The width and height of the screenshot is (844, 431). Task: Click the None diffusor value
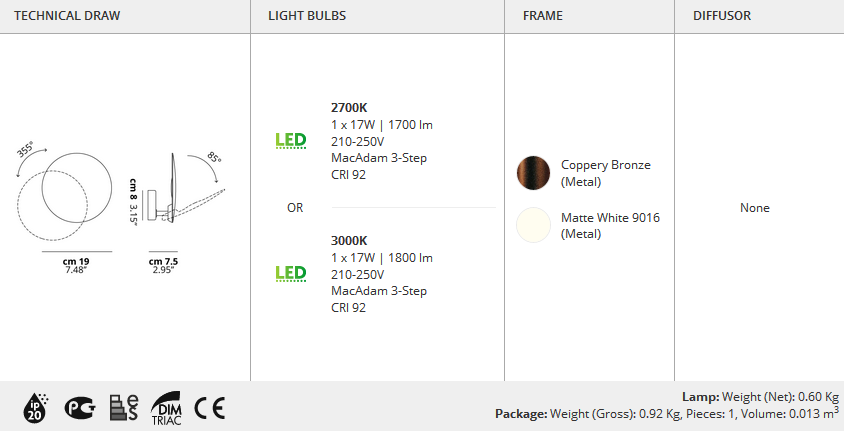coord(755,208)
